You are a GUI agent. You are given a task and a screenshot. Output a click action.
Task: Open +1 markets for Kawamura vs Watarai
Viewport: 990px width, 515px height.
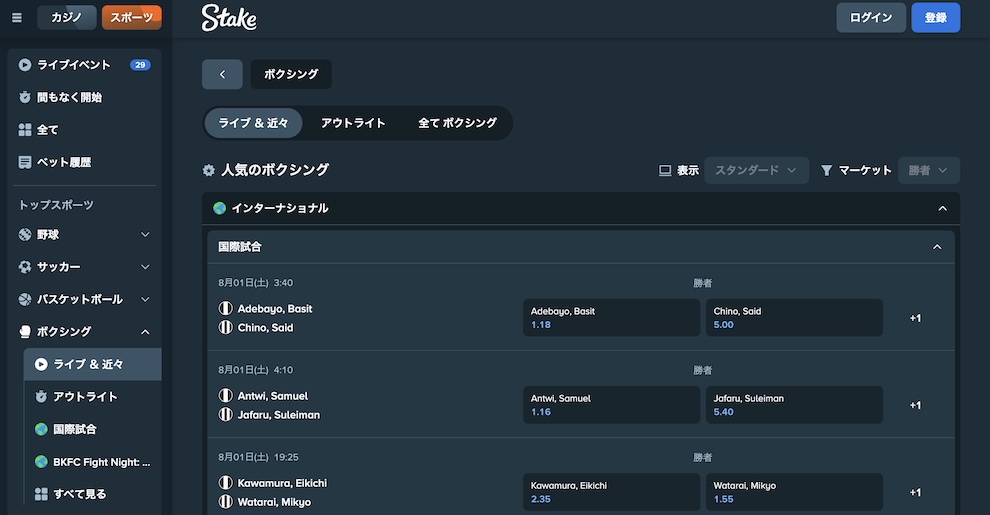click(x=915, y=492)
